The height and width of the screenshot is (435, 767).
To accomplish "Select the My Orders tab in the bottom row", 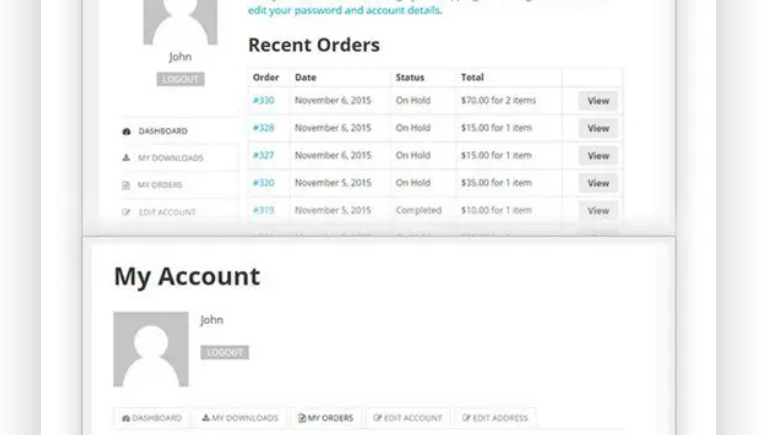I will (x=326, y=418).
